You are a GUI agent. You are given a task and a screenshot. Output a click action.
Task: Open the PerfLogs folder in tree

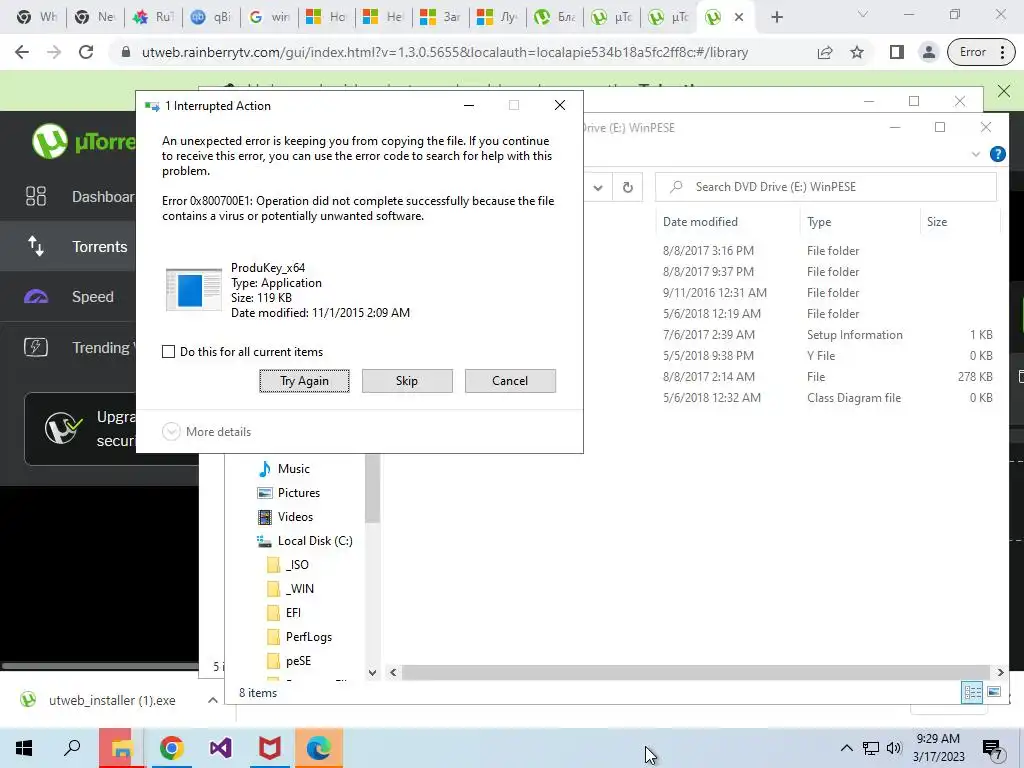(300, 637)
